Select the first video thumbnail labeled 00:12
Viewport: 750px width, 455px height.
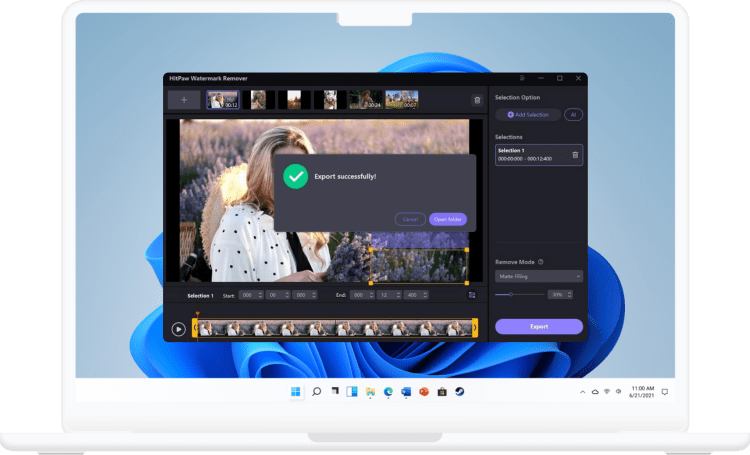pos(223,100)
